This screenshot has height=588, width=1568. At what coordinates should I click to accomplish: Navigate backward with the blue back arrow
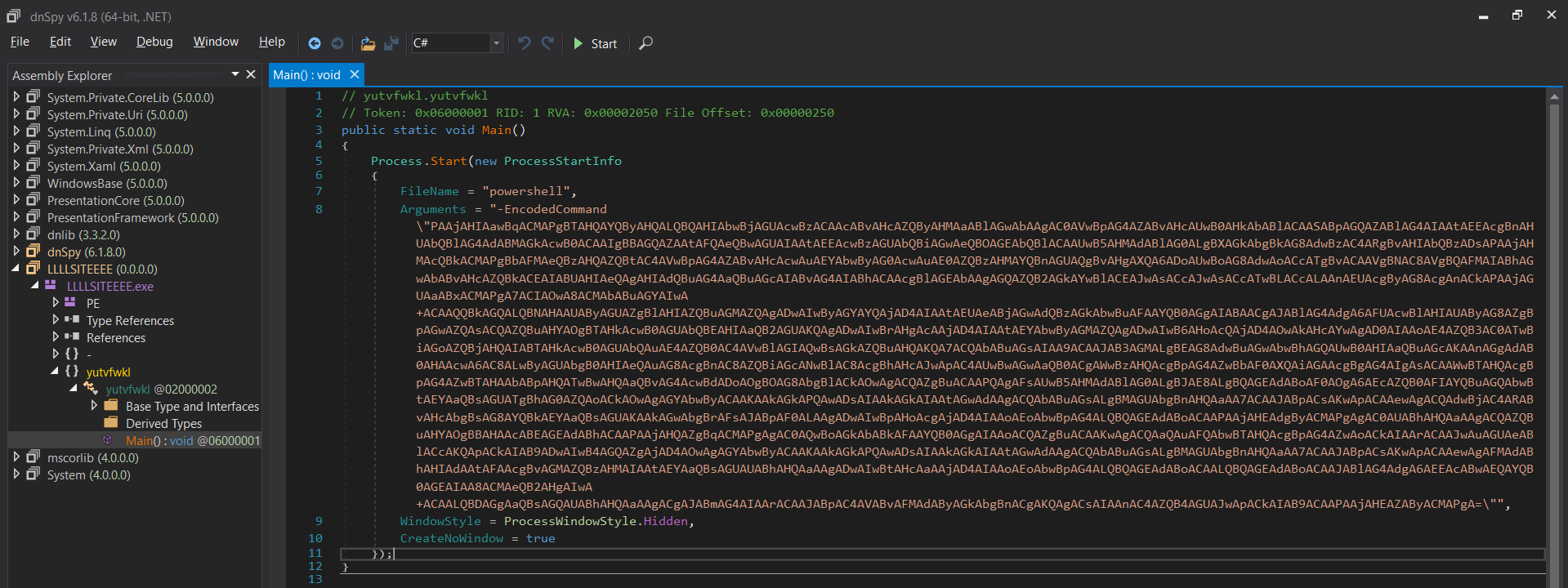tap(315, 43)
